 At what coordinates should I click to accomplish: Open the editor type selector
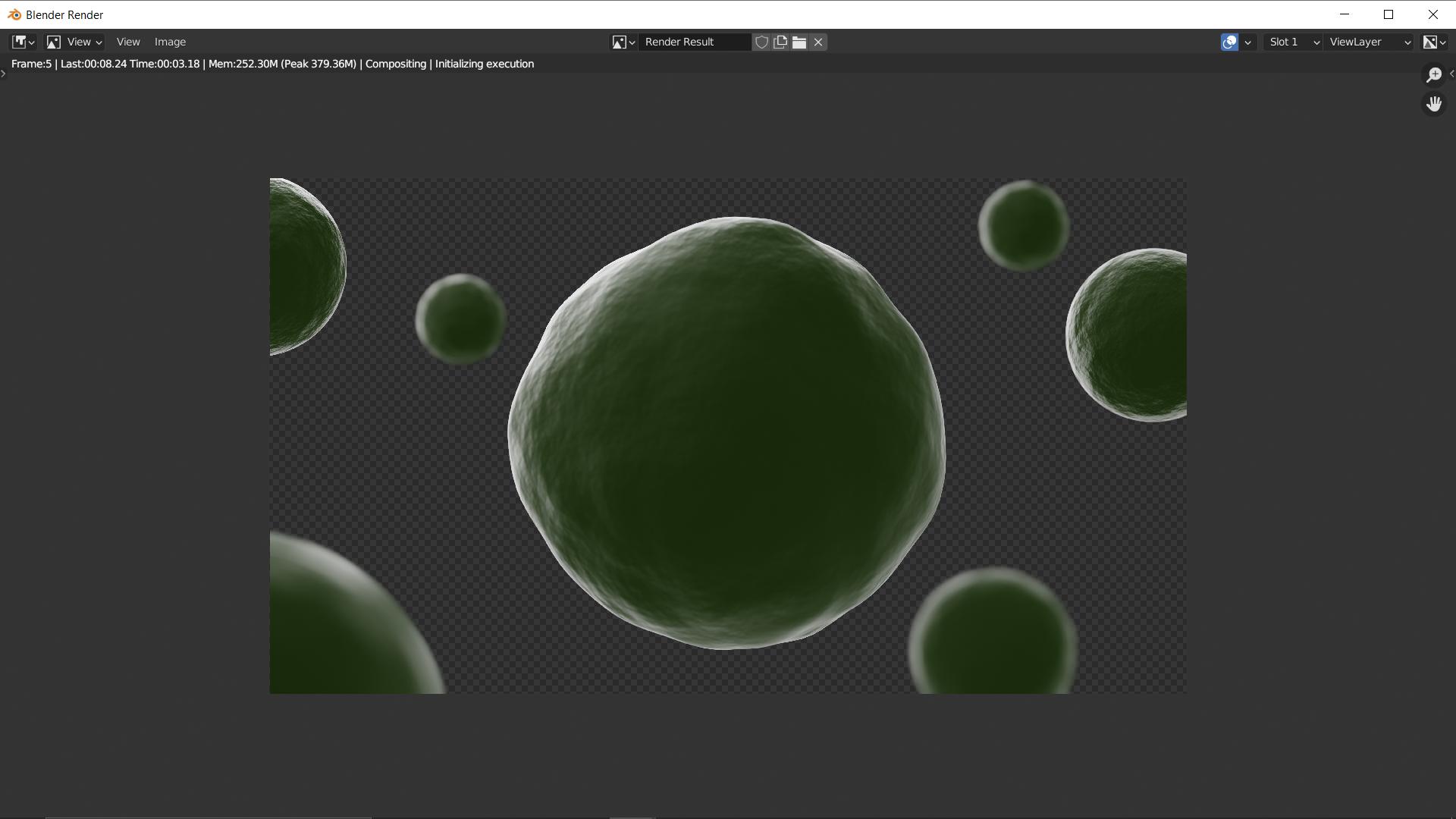point(23,42)
